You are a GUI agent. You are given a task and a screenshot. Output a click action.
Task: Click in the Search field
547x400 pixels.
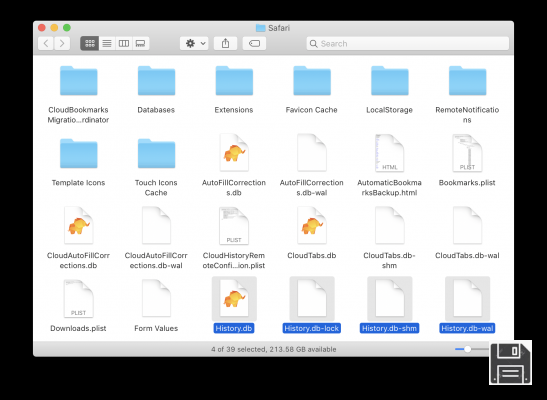tap(407, 44)
